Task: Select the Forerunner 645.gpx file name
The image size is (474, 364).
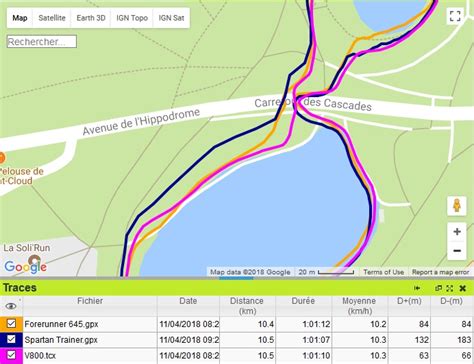Action: tap(61, 324)
